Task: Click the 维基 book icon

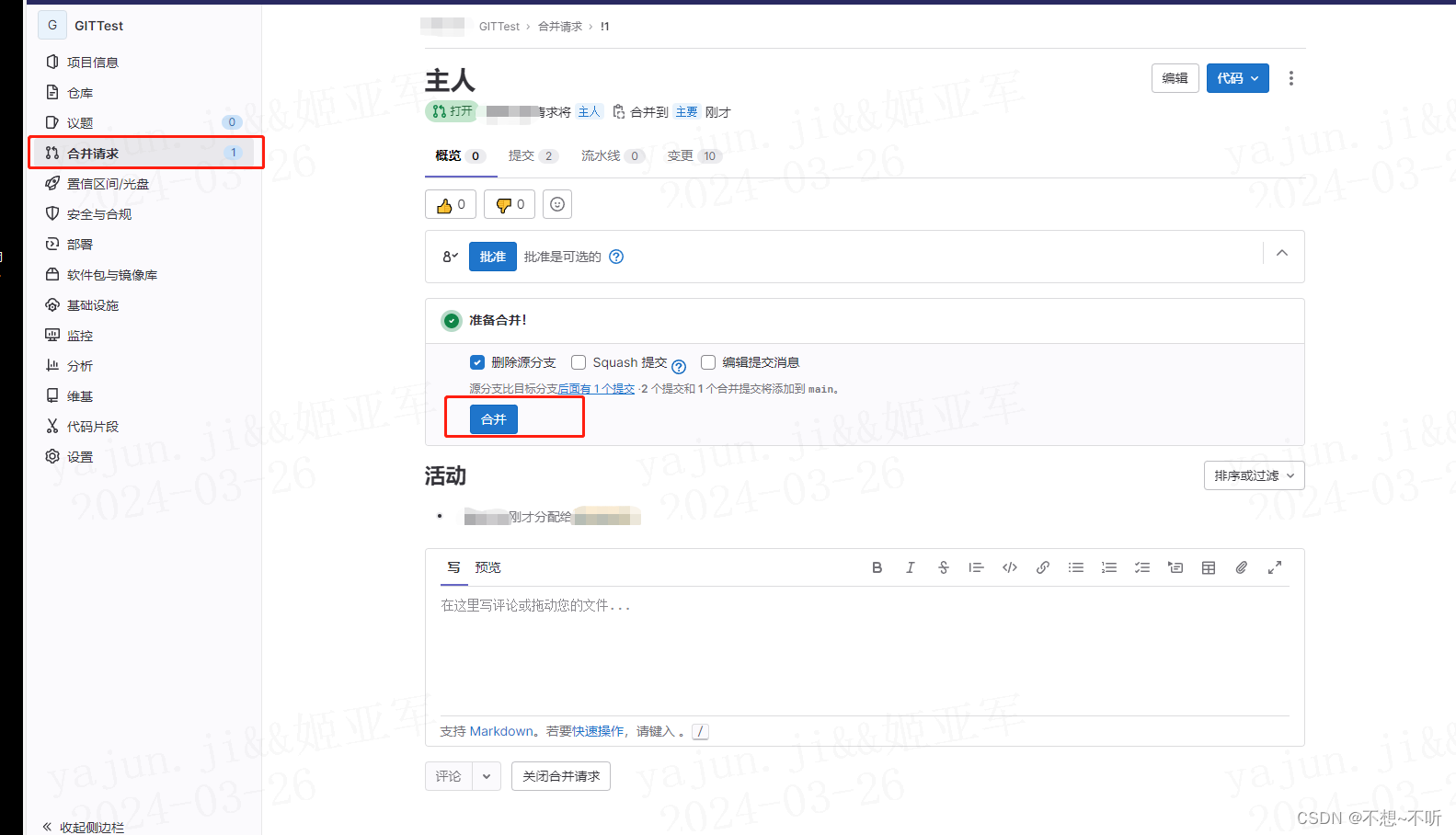Action: (52, 396)
